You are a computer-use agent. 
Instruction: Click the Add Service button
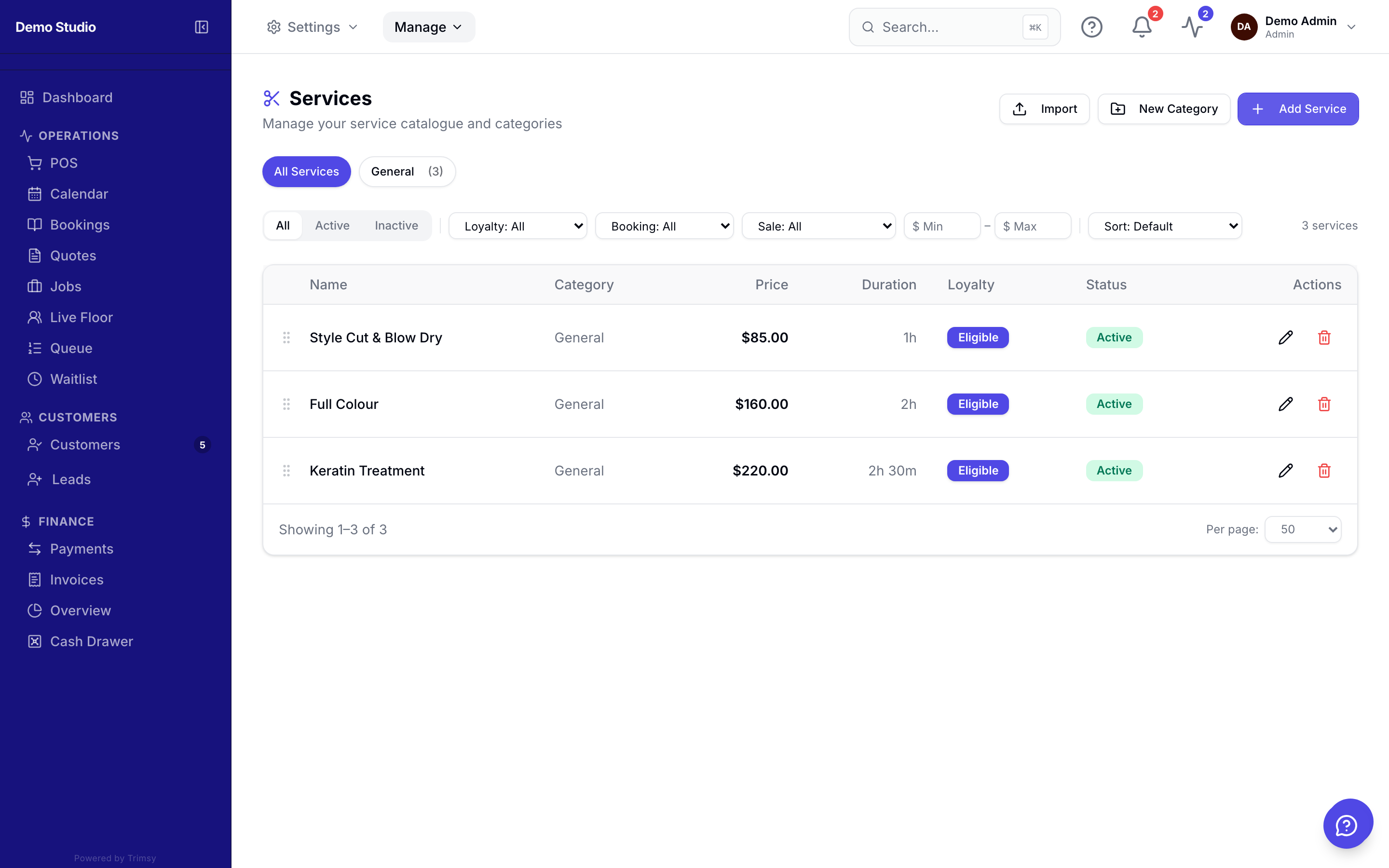[1298, 109]
